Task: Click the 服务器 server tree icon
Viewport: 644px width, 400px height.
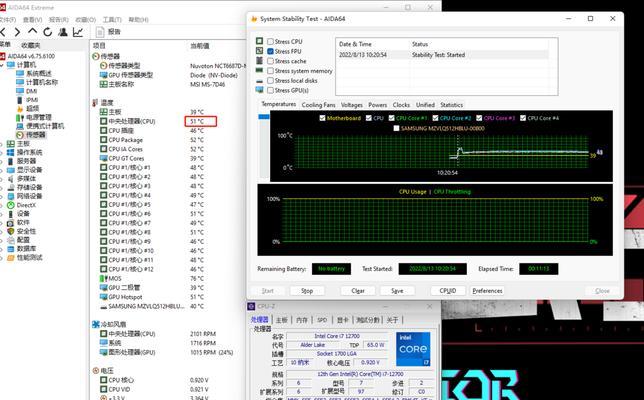Action: (10, 161)
